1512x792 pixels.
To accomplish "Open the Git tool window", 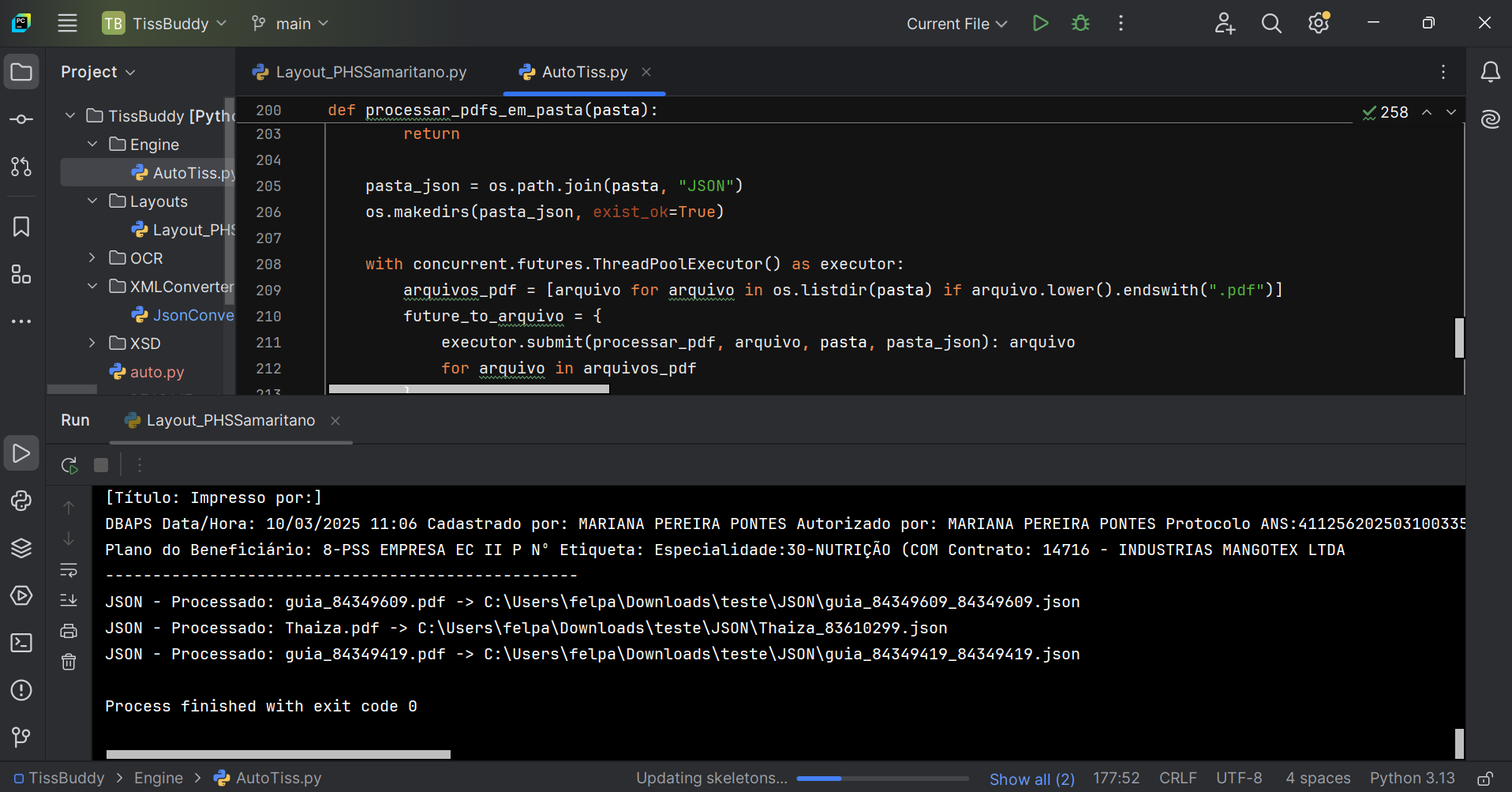I will [x=21, y=738].
